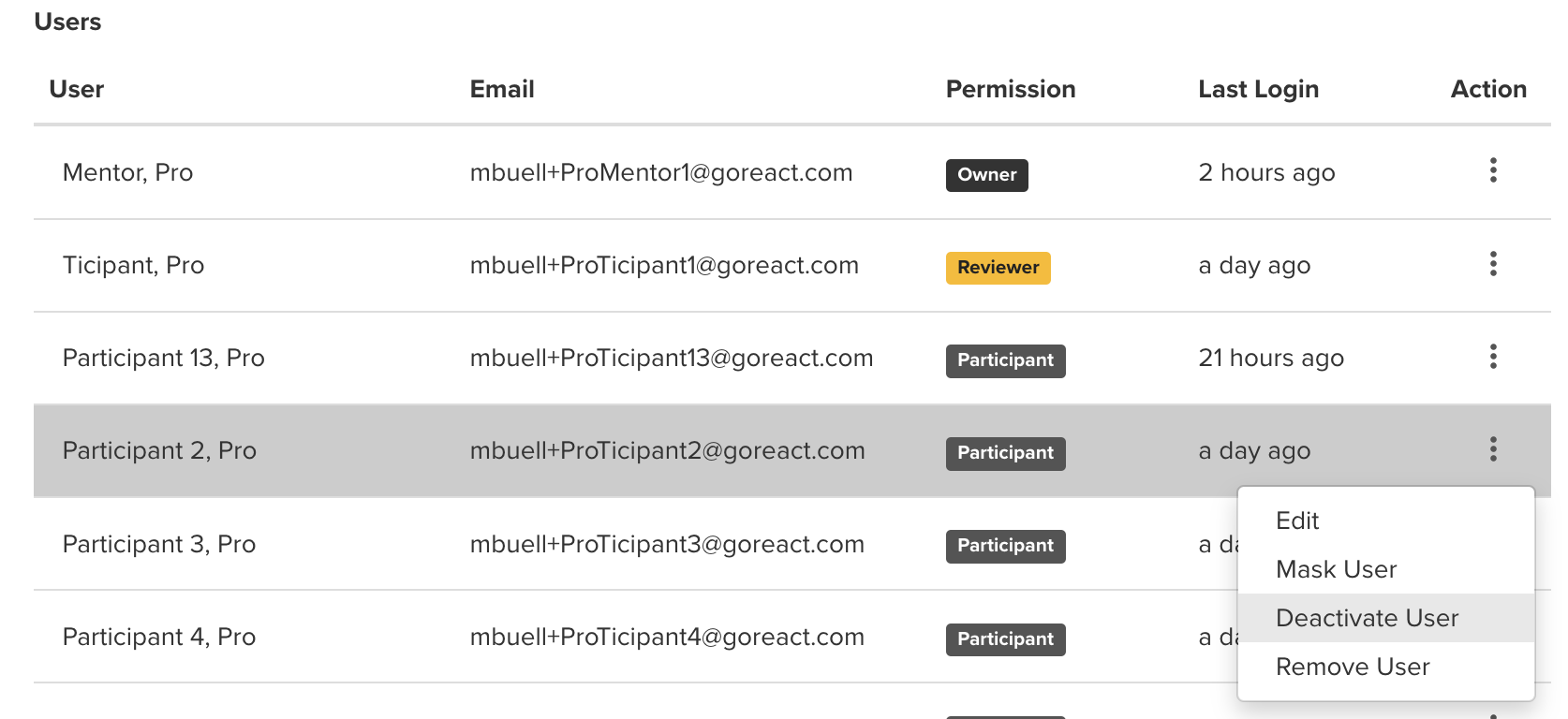Click the yellow Reviewer badge
This screenshot has height=719, width=1568.
coord(998,268)
